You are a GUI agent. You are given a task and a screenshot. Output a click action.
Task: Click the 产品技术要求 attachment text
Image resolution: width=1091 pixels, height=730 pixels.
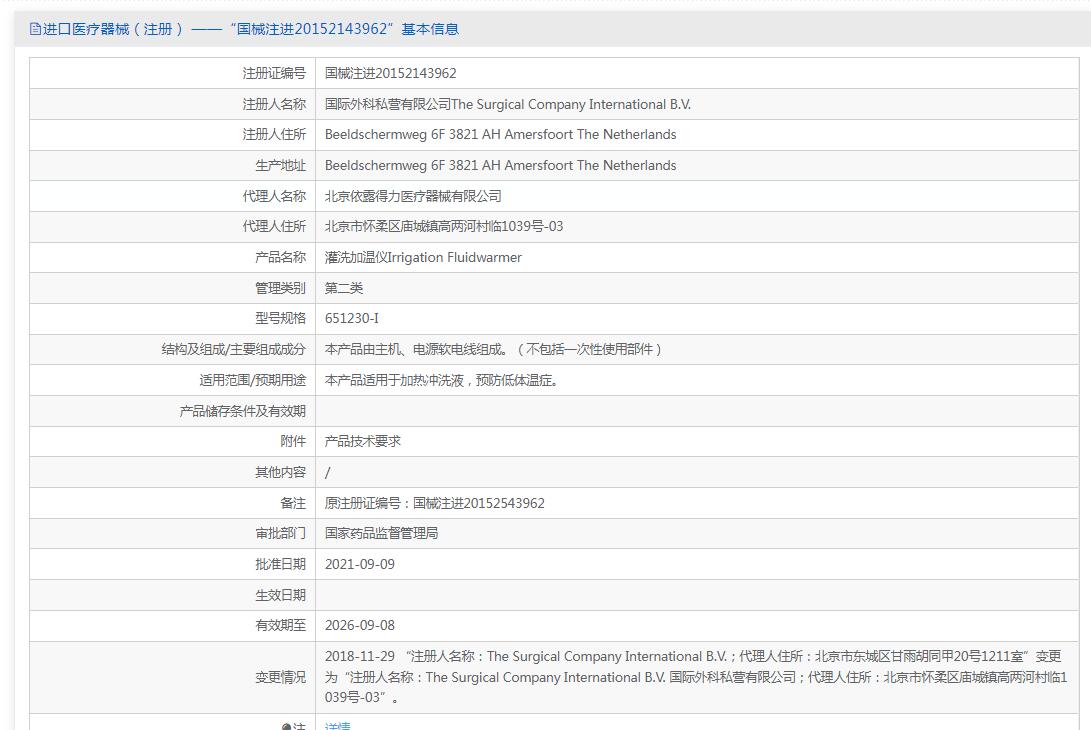(363, 441)
